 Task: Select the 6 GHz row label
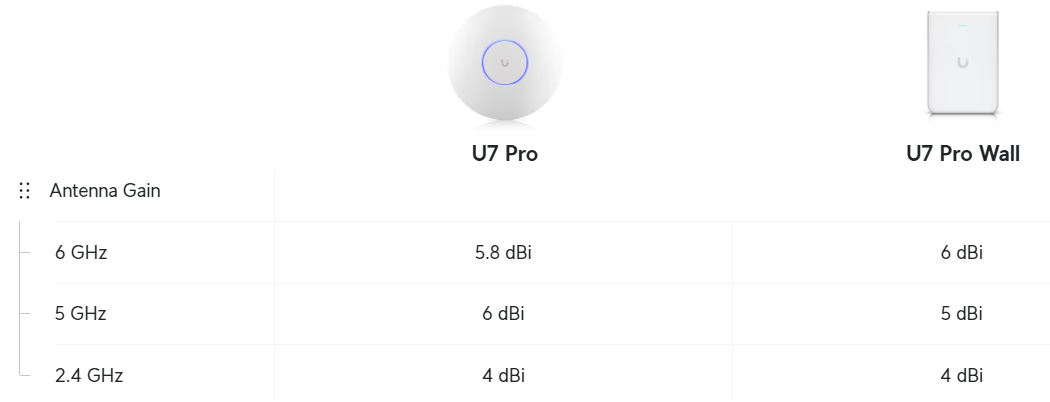pos(81,253)
